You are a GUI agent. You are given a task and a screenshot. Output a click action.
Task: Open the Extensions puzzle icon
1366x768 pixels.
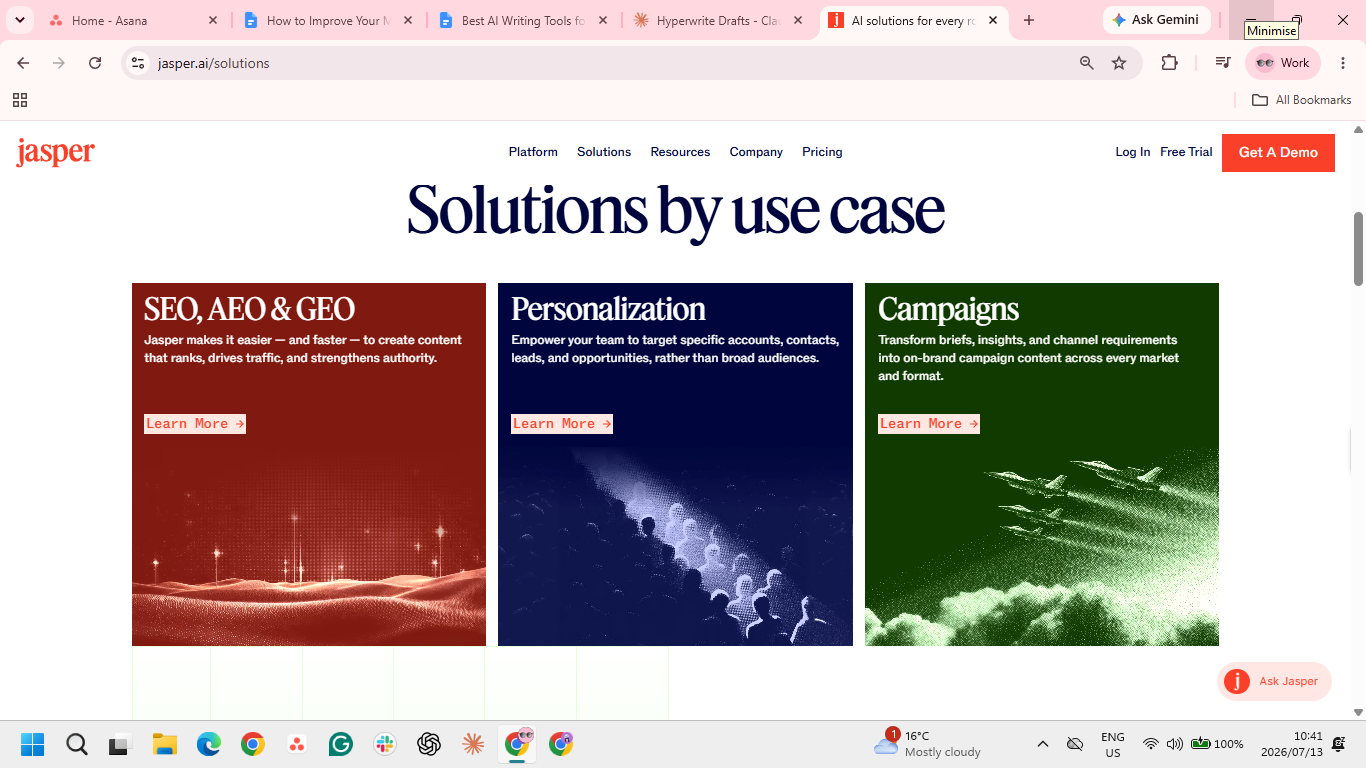click(1169, 63)
